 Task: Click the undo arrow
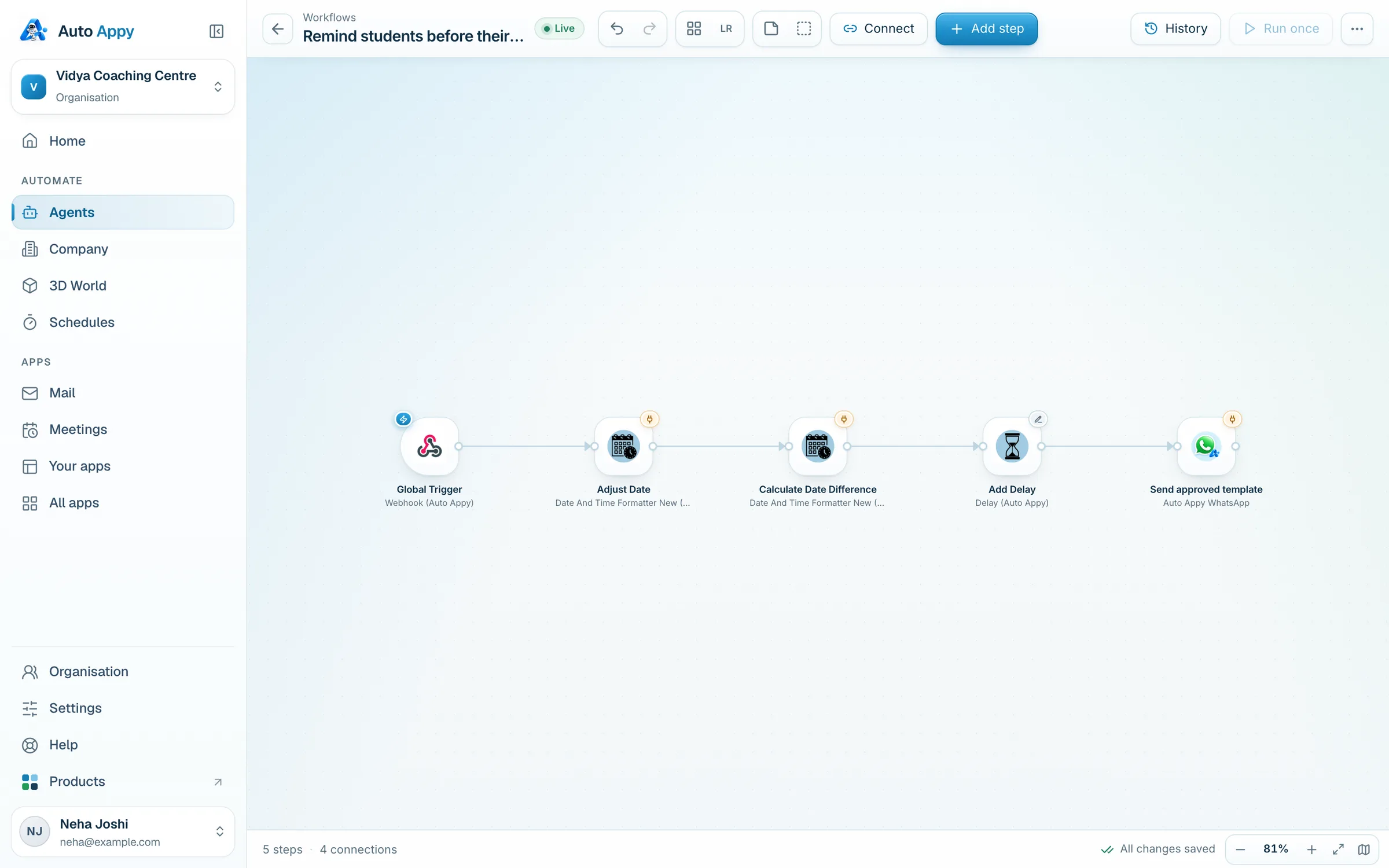click(x=617, y=29)
